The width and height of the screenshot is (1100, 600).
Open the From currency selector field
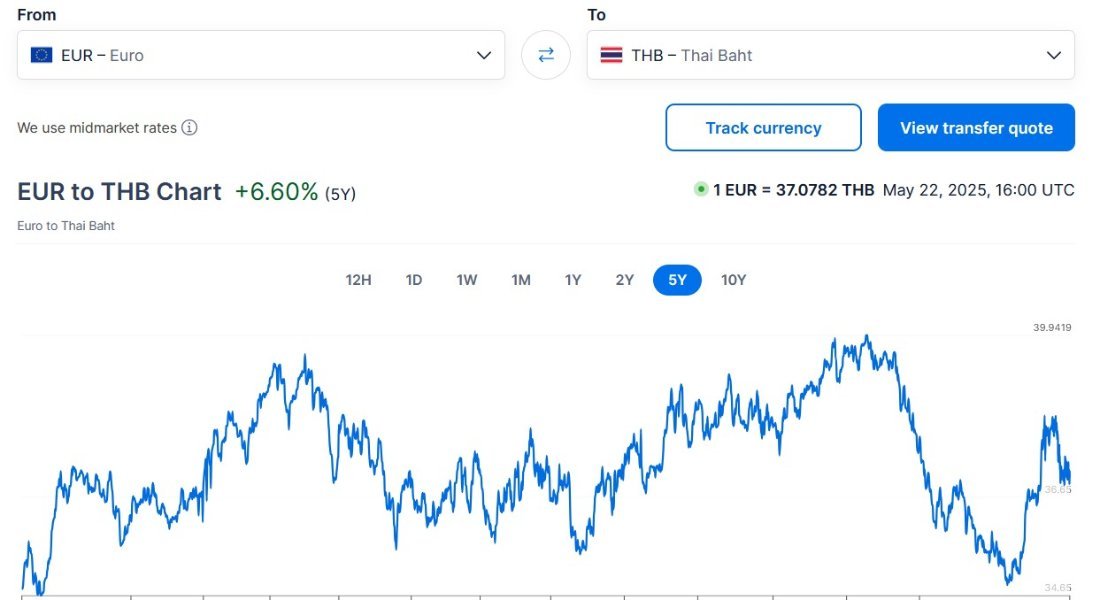261,55
